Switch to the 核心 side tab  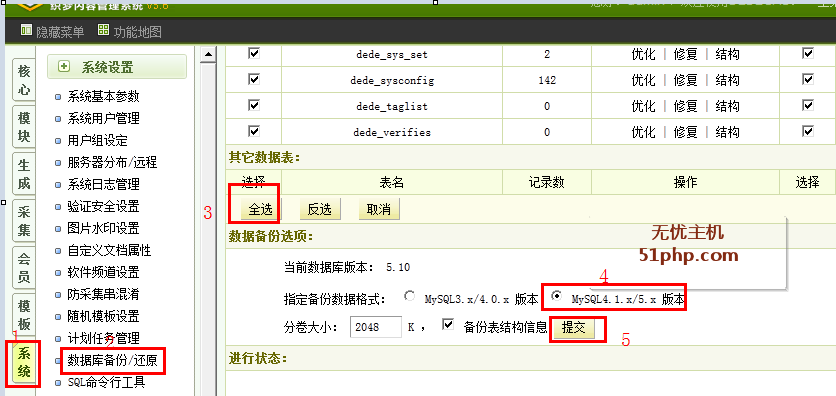pyautogui.click(x=23, y=80)
